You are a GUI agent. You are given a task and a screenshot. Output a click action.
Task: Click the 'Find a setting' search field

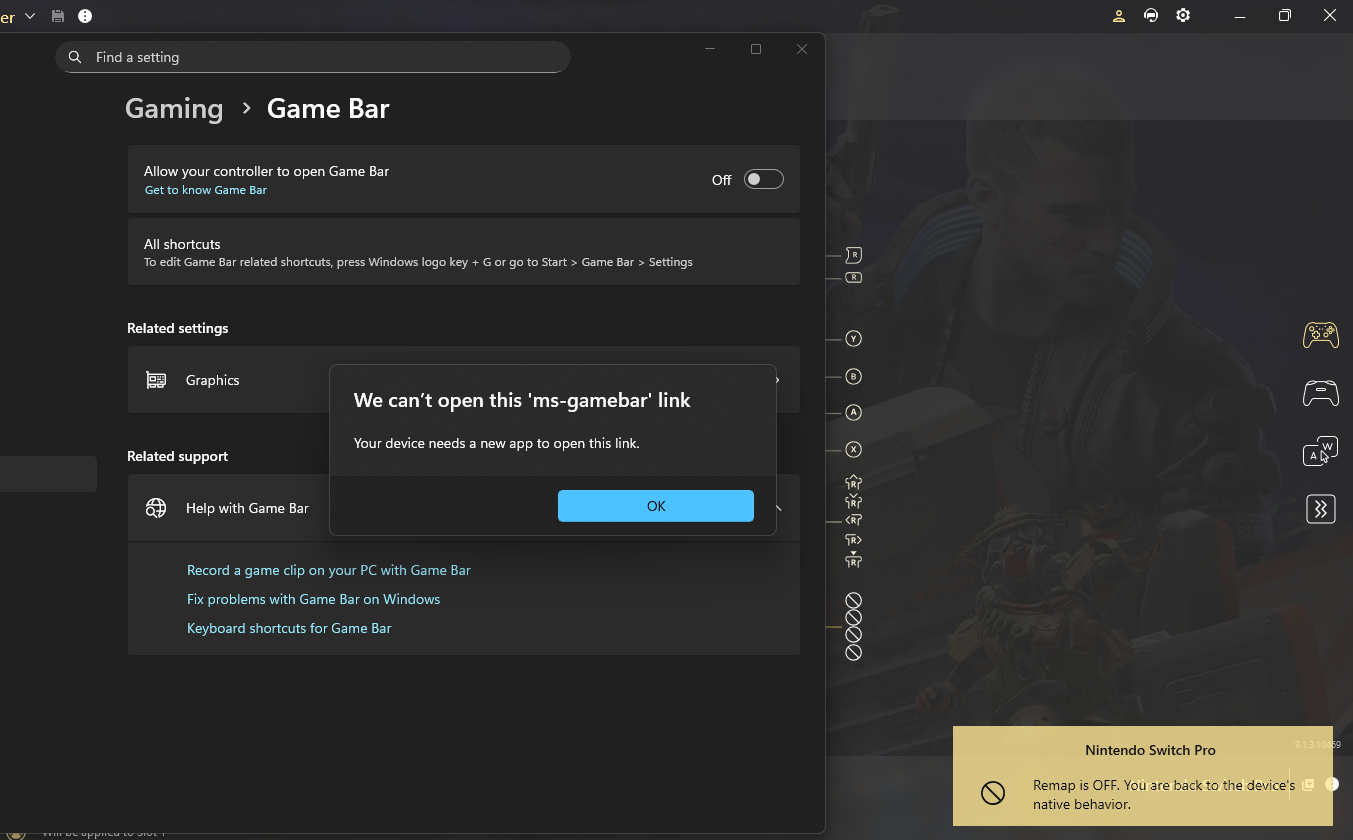point(313,57)
